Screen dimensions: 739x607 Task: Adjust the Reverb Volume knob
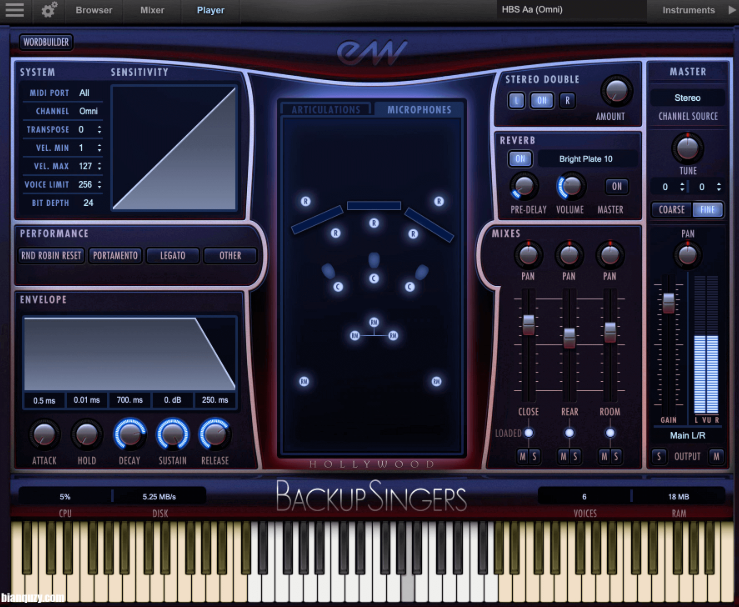571,186
